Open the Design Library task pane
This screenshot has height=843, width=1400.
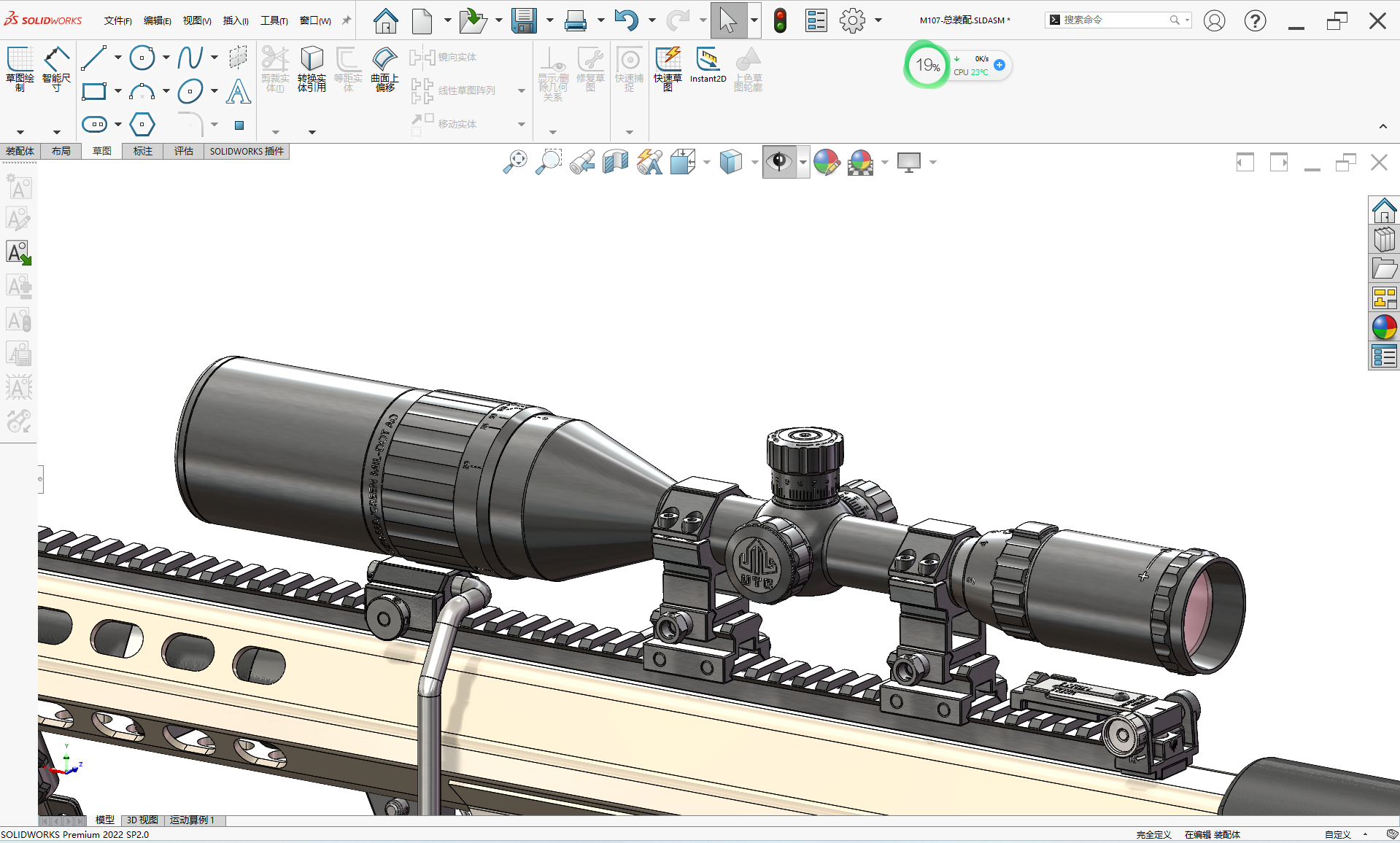click(1384, 240)
